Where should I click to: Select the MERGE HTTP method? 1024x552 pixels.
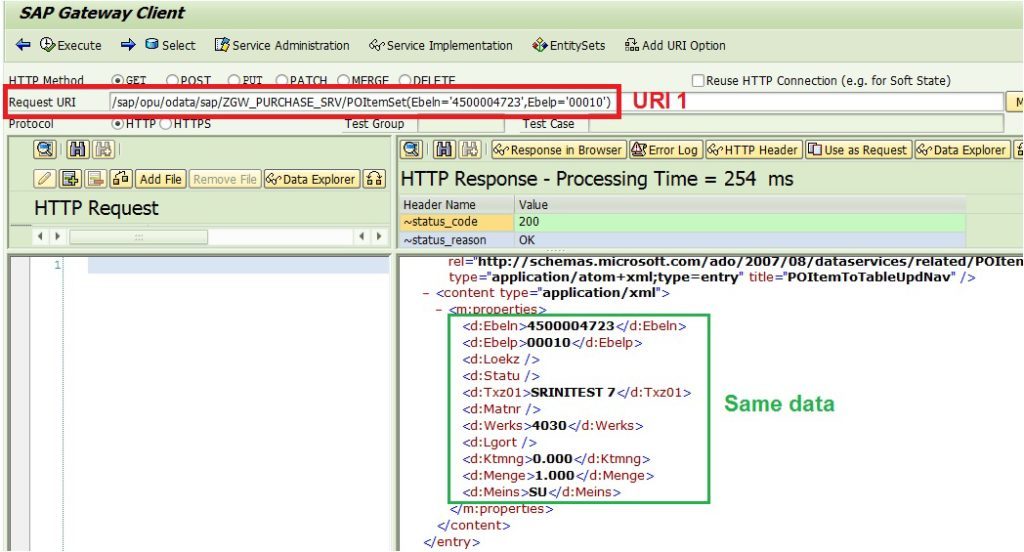point(343,80)
